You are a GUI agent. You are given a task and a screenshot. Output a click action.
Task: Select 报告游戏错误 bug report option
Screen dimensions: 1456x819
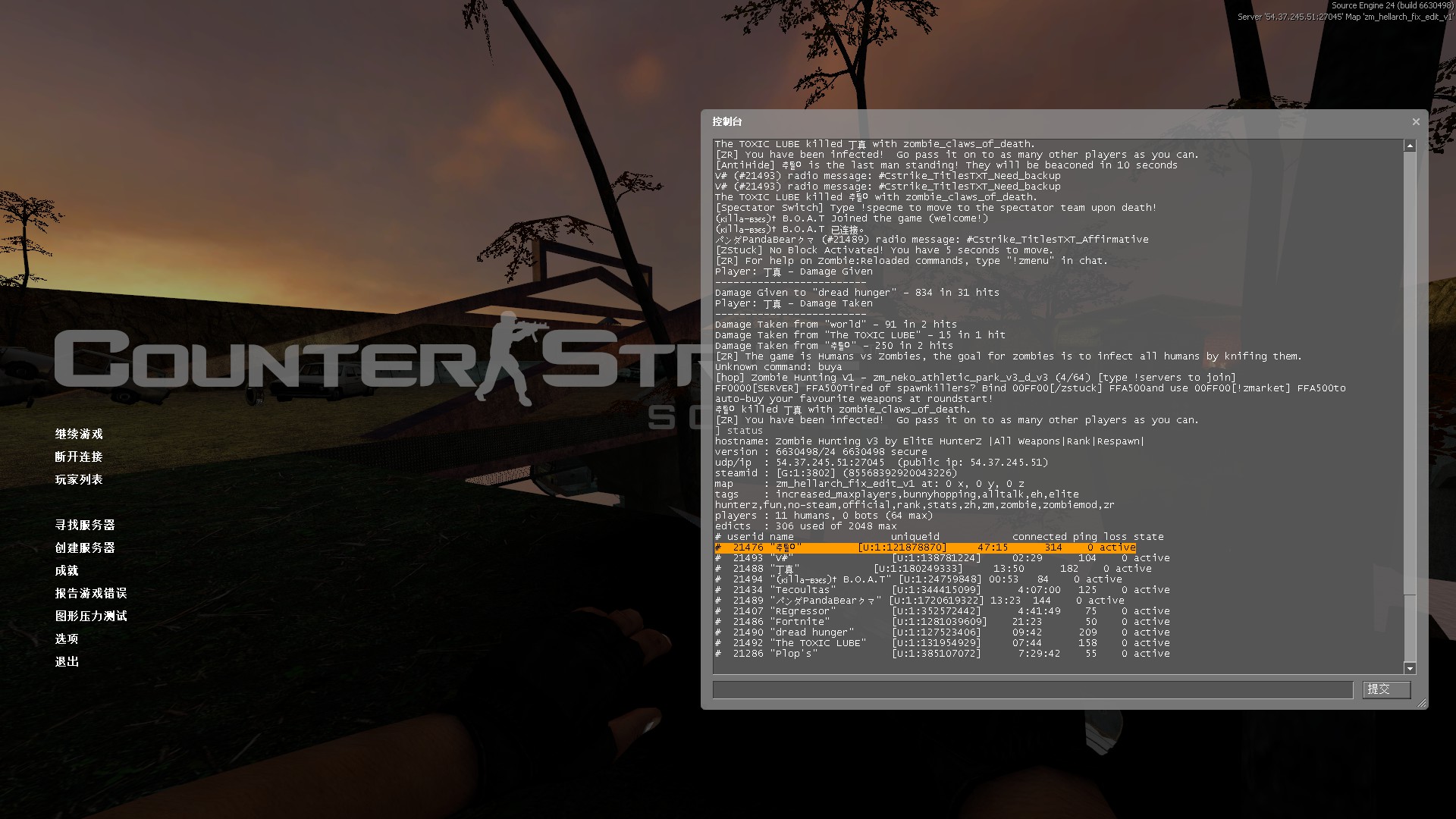point(91,593)
